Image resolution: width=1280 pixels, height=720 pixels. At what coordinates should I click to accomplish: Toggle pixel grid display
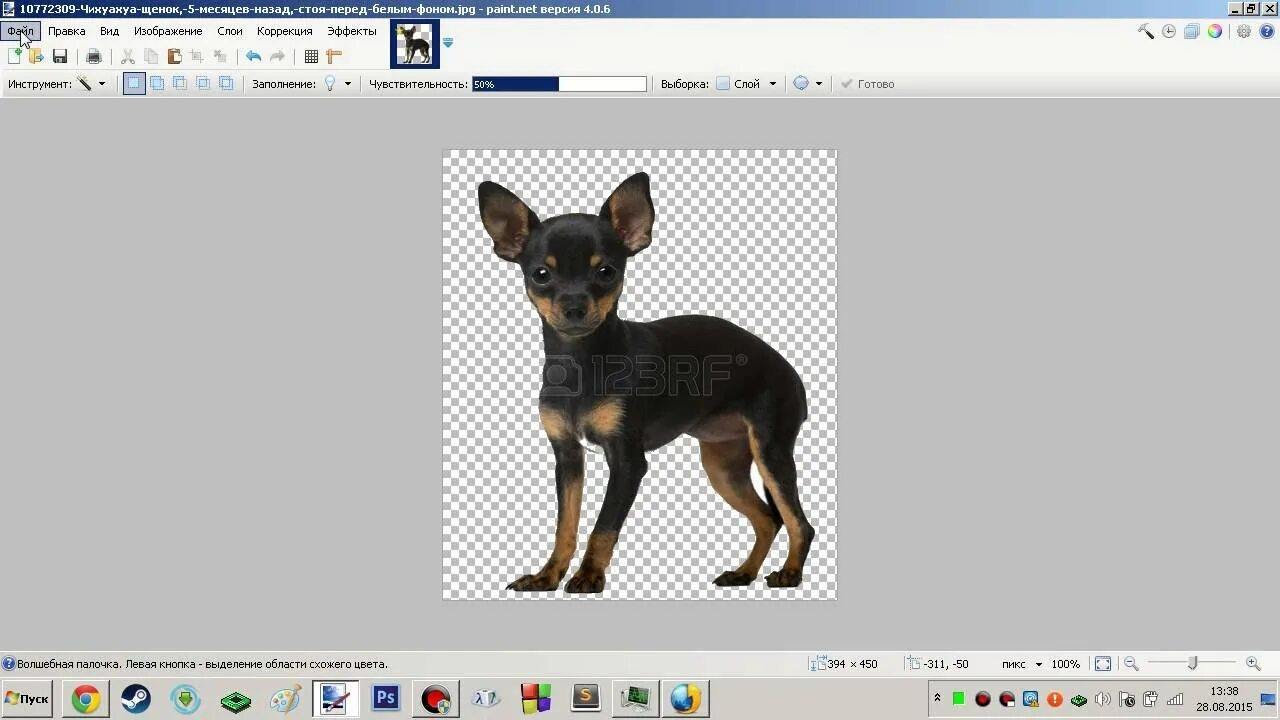311,57
